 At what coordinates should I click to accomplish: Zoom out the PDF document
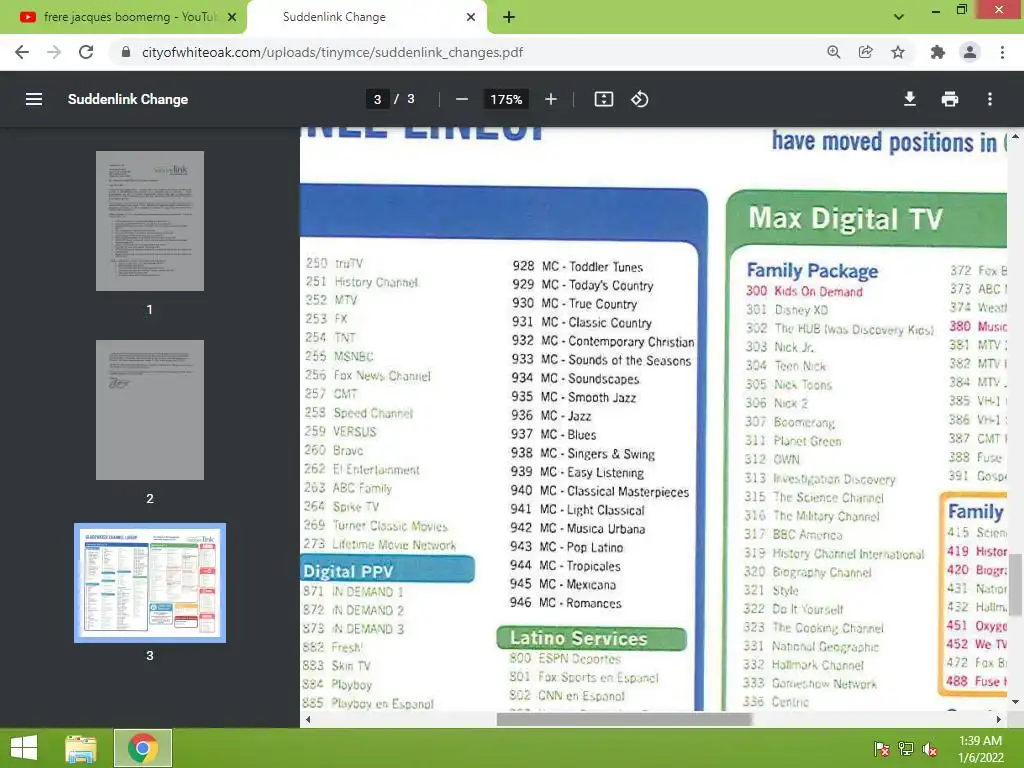point(462,99)
